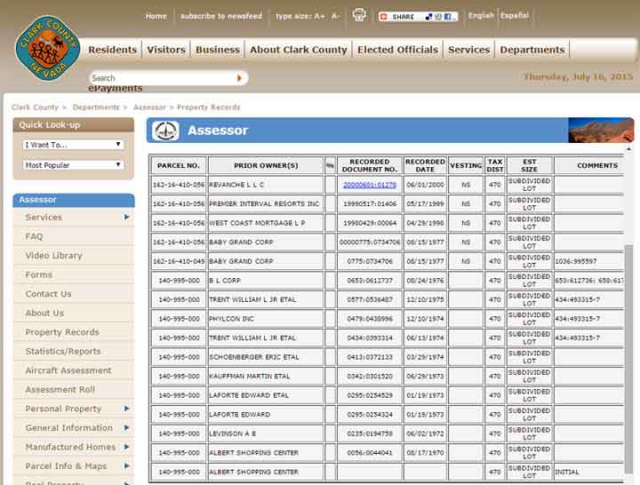Click the print page icon
Screen dimensions: 640x485
[x=359, y=16]
